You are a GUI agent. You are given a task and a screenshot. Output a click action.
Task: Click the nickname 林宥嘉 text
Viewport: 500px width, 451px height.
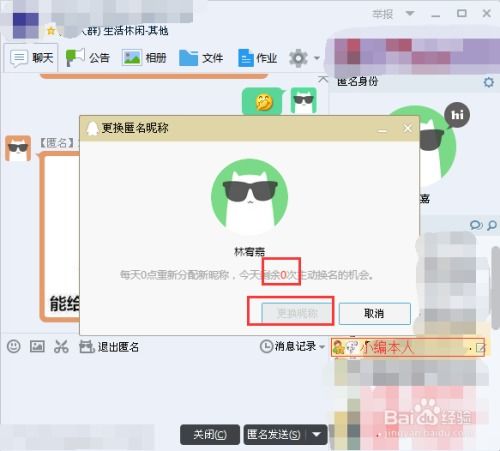pyautogui.click(x=249, y=251)
